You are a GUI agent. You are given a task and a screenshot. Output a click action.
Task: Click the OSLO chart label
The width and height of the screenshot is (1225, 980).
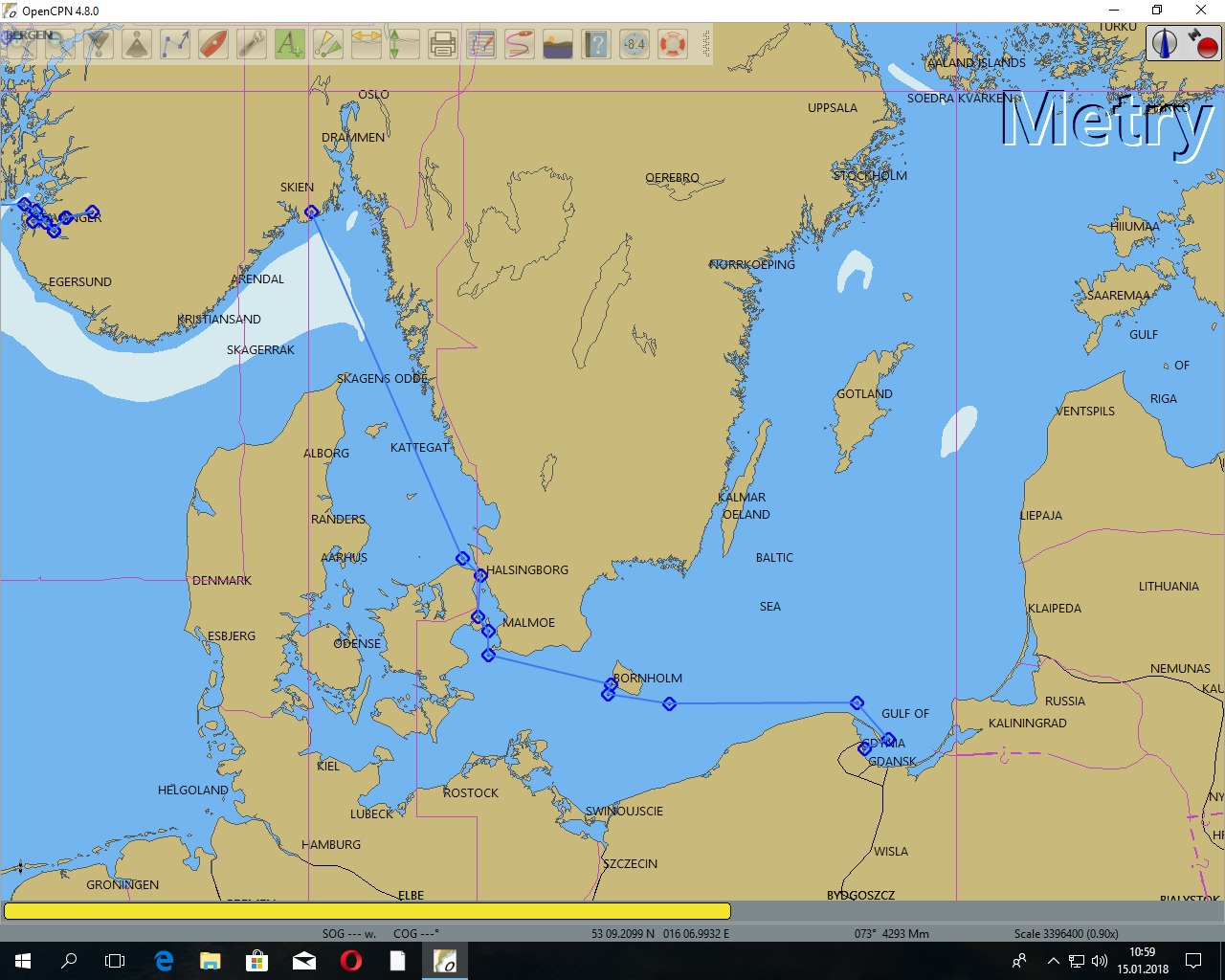click(x=373, y=95)
